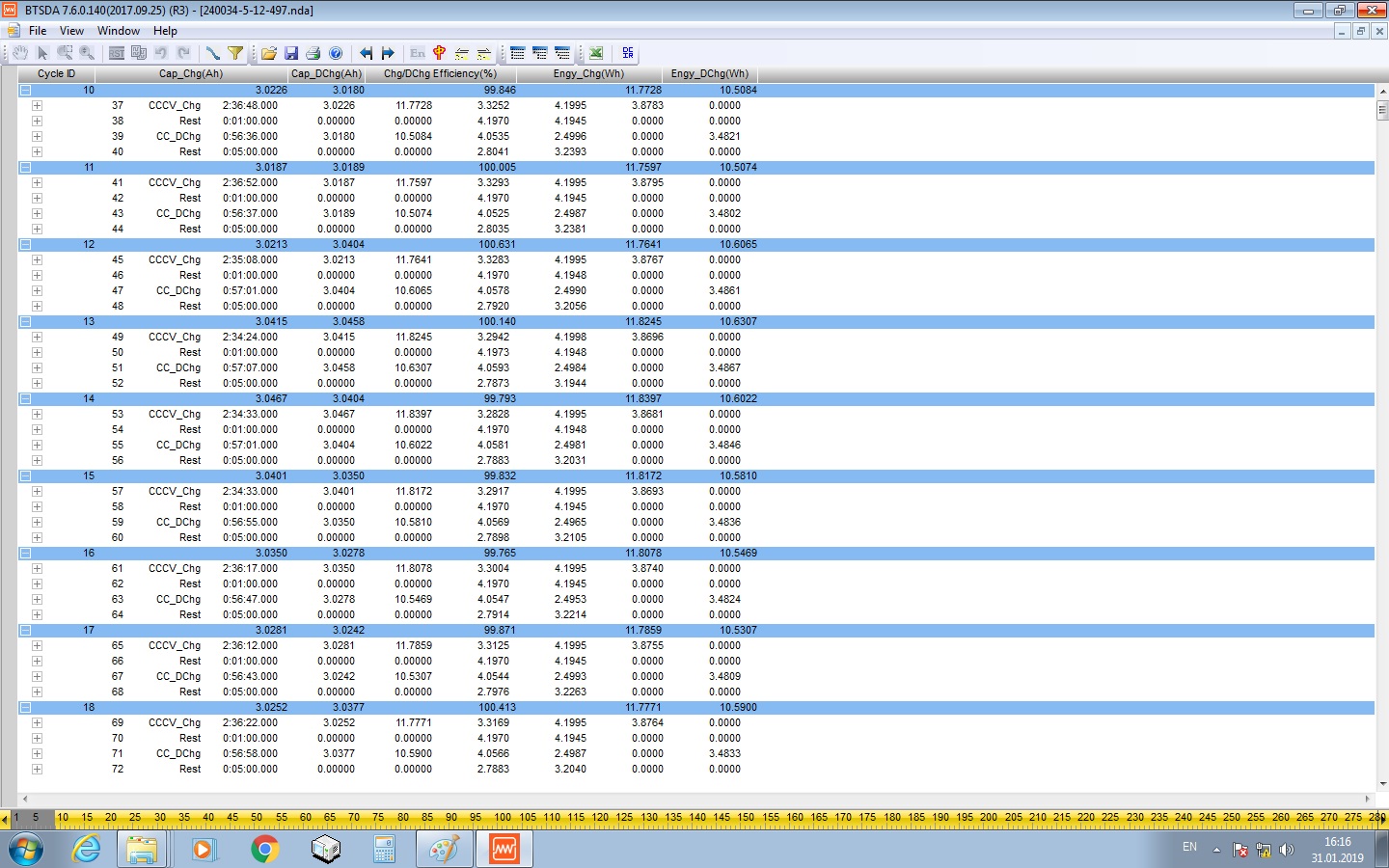This screenshot has width=1389, height=868.
Task: Activate the zoom region tool
Action: pos(65,53)
